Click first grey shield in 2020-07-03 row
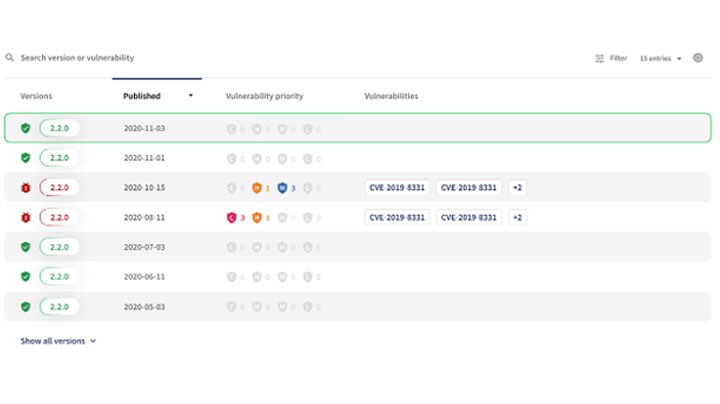 tap(231, 247)
